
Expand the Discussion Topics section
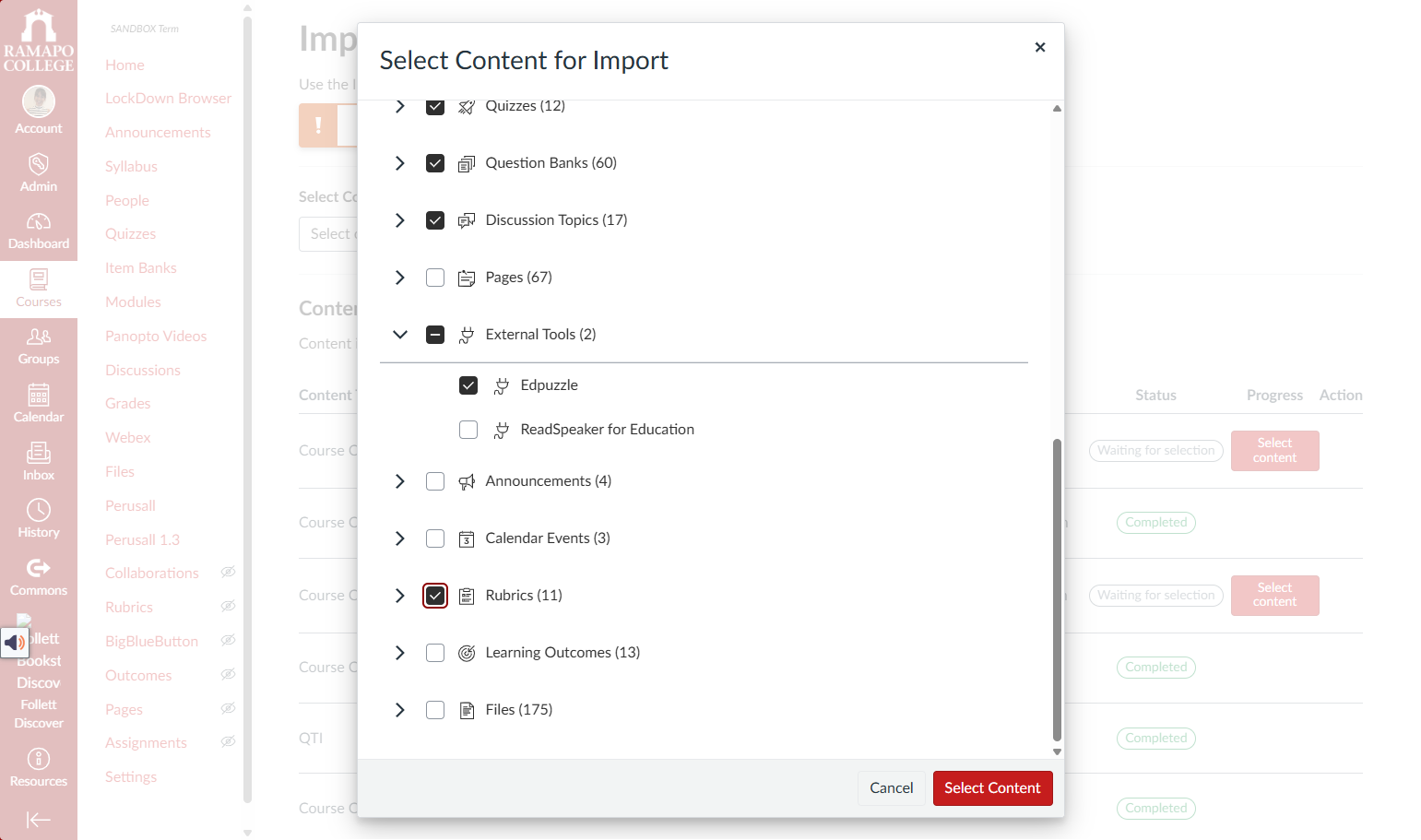[x=400, y=220]
